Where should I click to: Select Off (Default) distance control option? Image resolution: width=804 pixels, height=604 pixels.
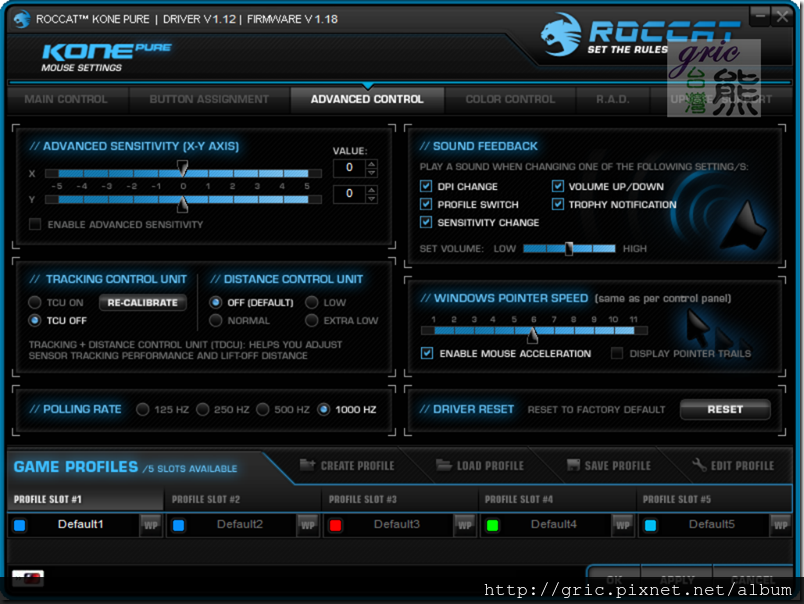[x=215, y=303]
